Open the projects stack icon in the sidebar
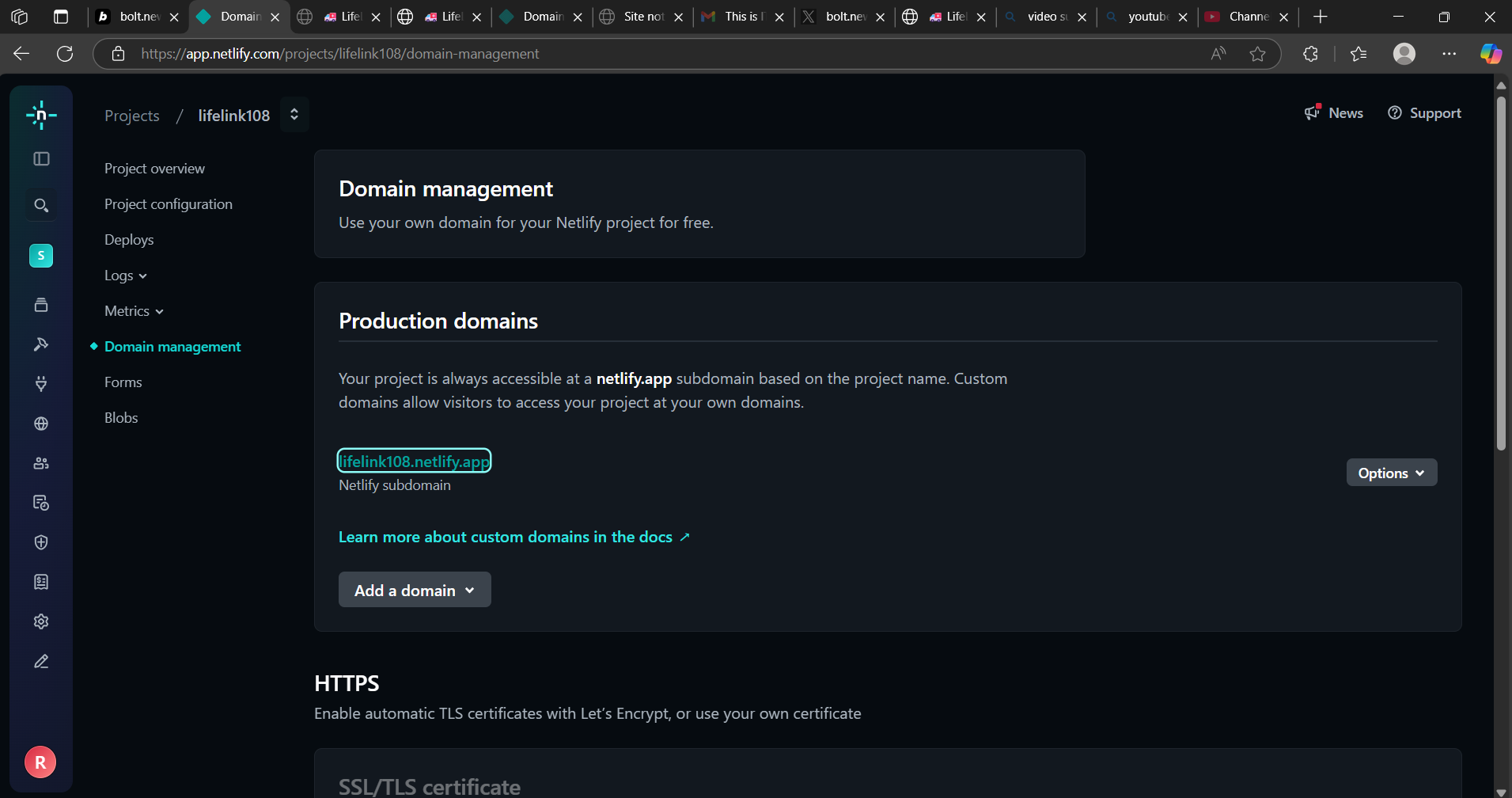Screen dimensions: 1512x798 coord(41,305)
